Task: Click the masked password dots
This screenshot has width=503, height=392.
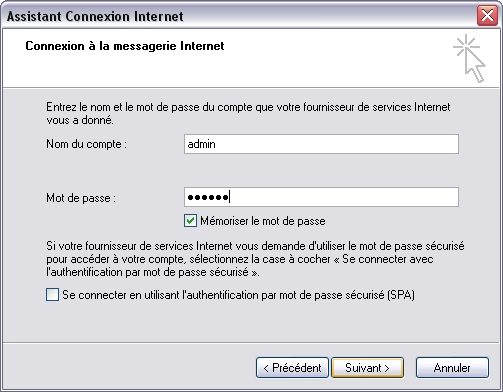Action: pyautogui.click(x=208, y=197)
